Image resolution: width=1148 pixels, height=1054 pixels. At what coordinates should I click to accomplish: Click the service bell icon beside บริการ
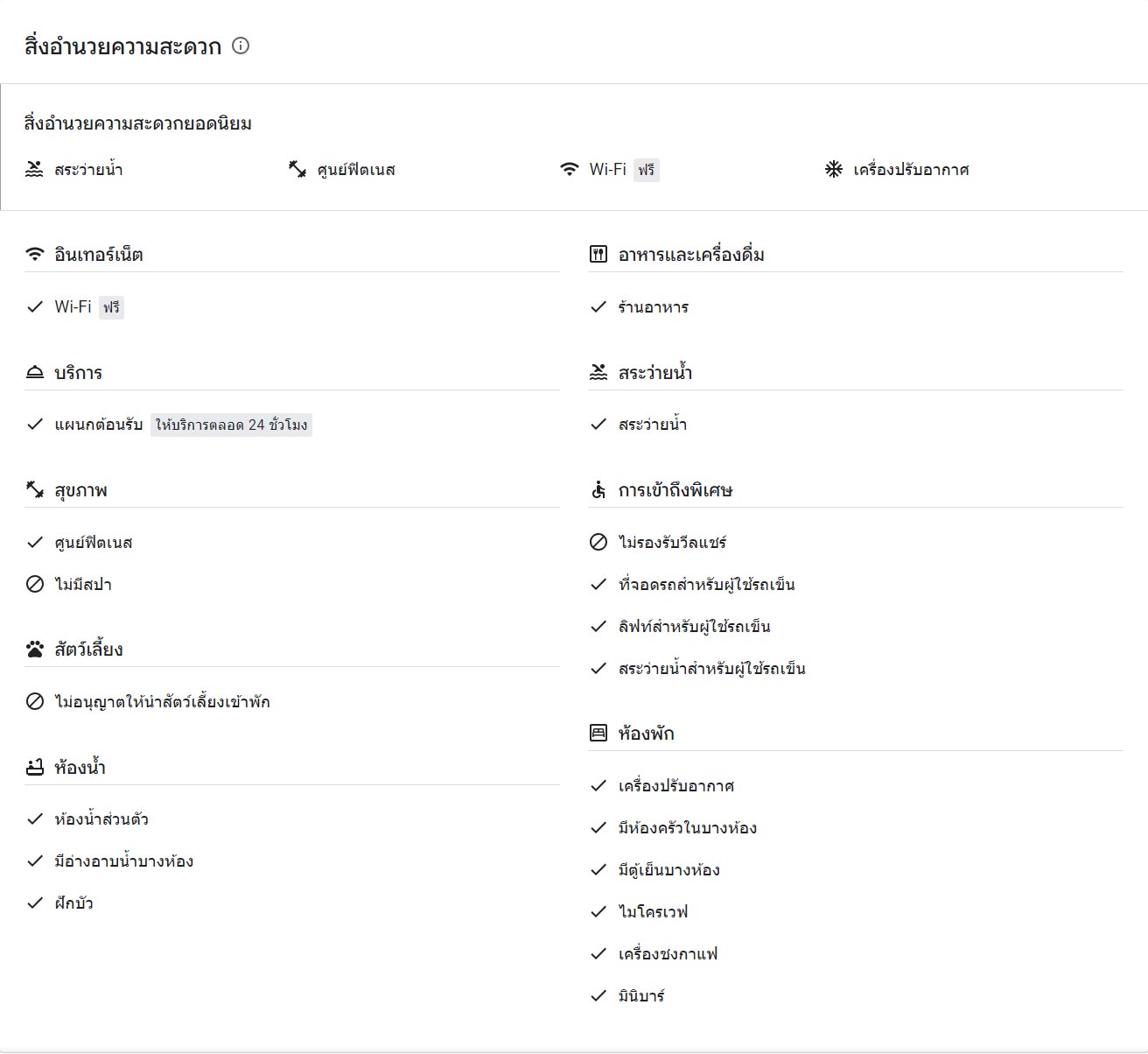click(35, 373)
